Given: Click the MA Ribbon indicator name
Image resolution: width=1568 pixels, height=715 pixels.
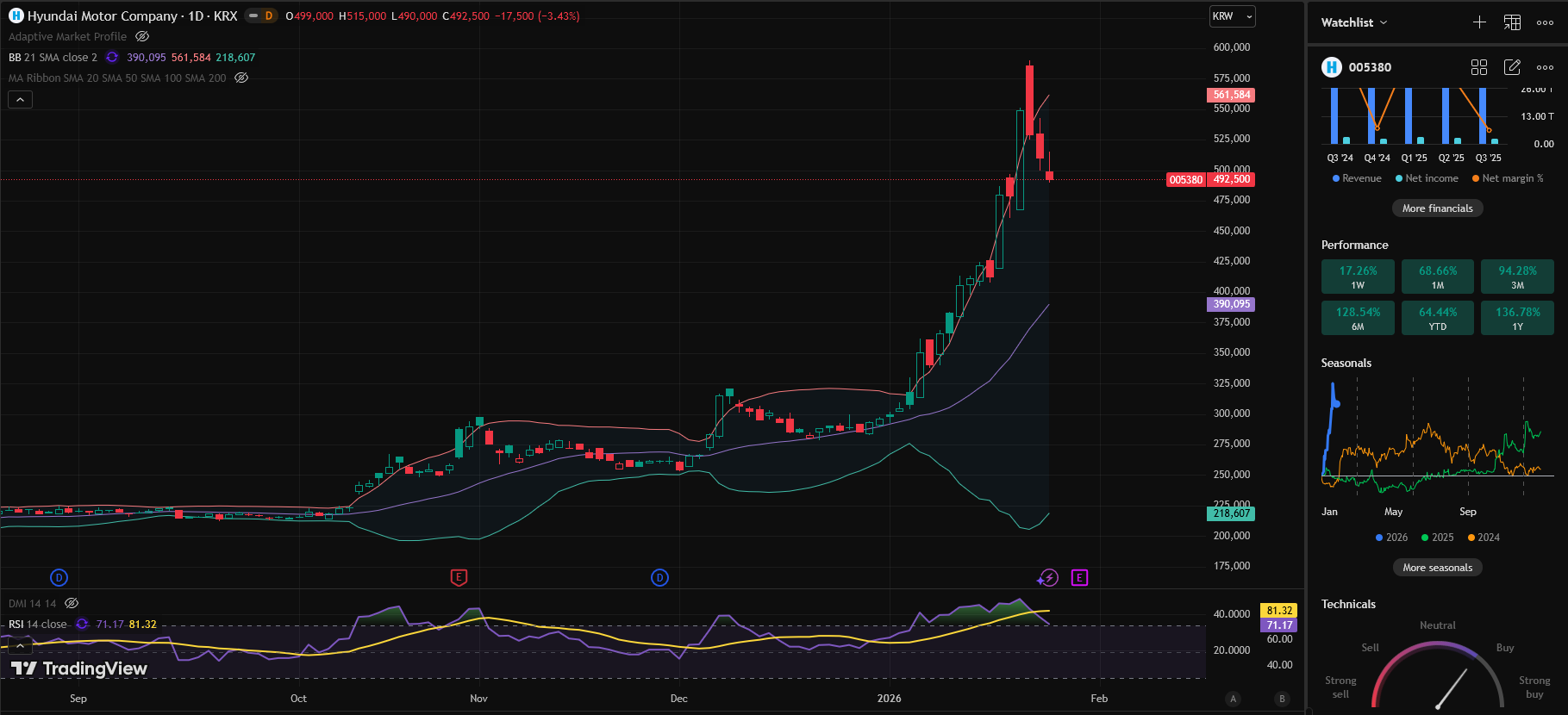Looking at the screenshot, I should pyautogui.click(x=117, y=78).
